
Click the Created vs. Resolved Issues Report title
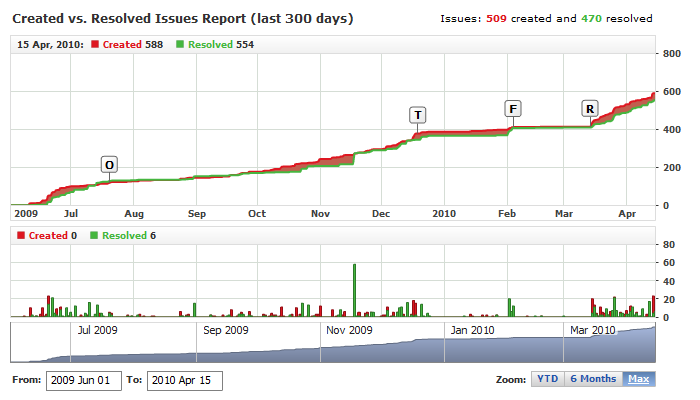[x=182, y=18]
